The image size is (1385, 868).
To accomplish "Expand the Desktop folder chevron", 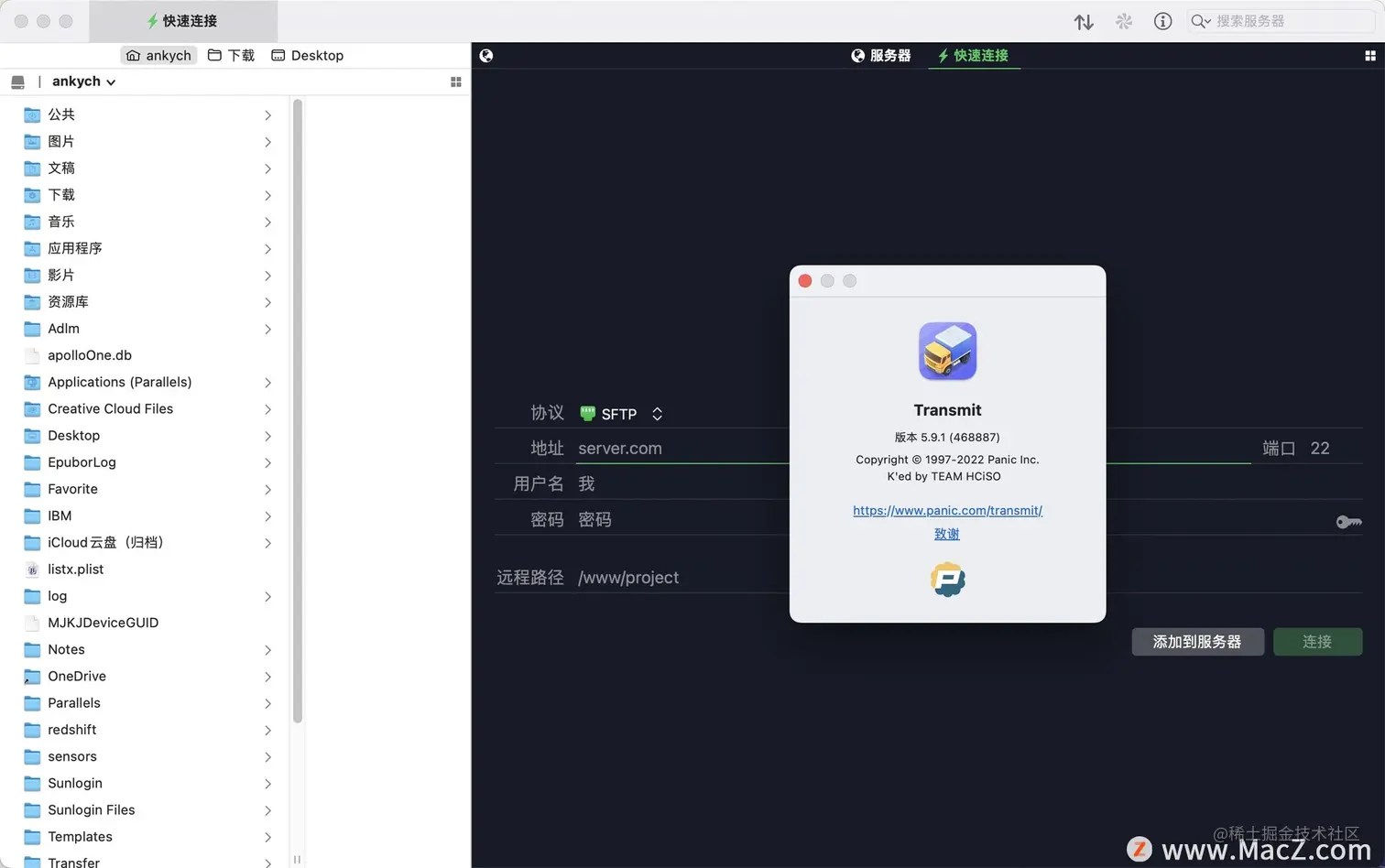I will pyautogui.click(x=267, y=436).
